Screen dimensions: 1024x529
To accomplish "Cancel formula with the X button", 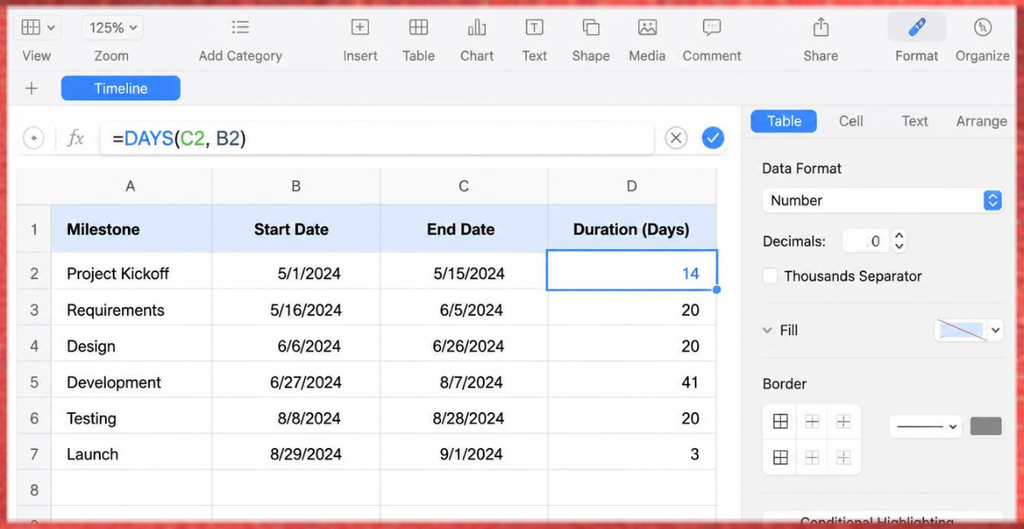I will click(x=676, y=138).
